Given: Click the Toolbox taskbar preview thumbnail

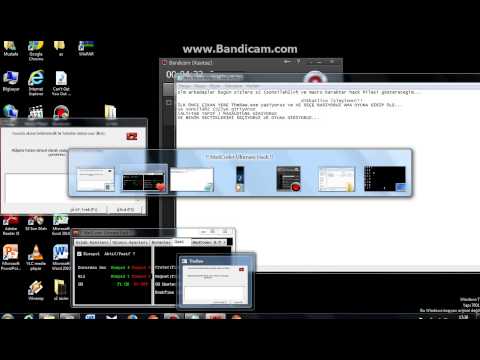Looking at the screenshot, I should coord(216,282).
